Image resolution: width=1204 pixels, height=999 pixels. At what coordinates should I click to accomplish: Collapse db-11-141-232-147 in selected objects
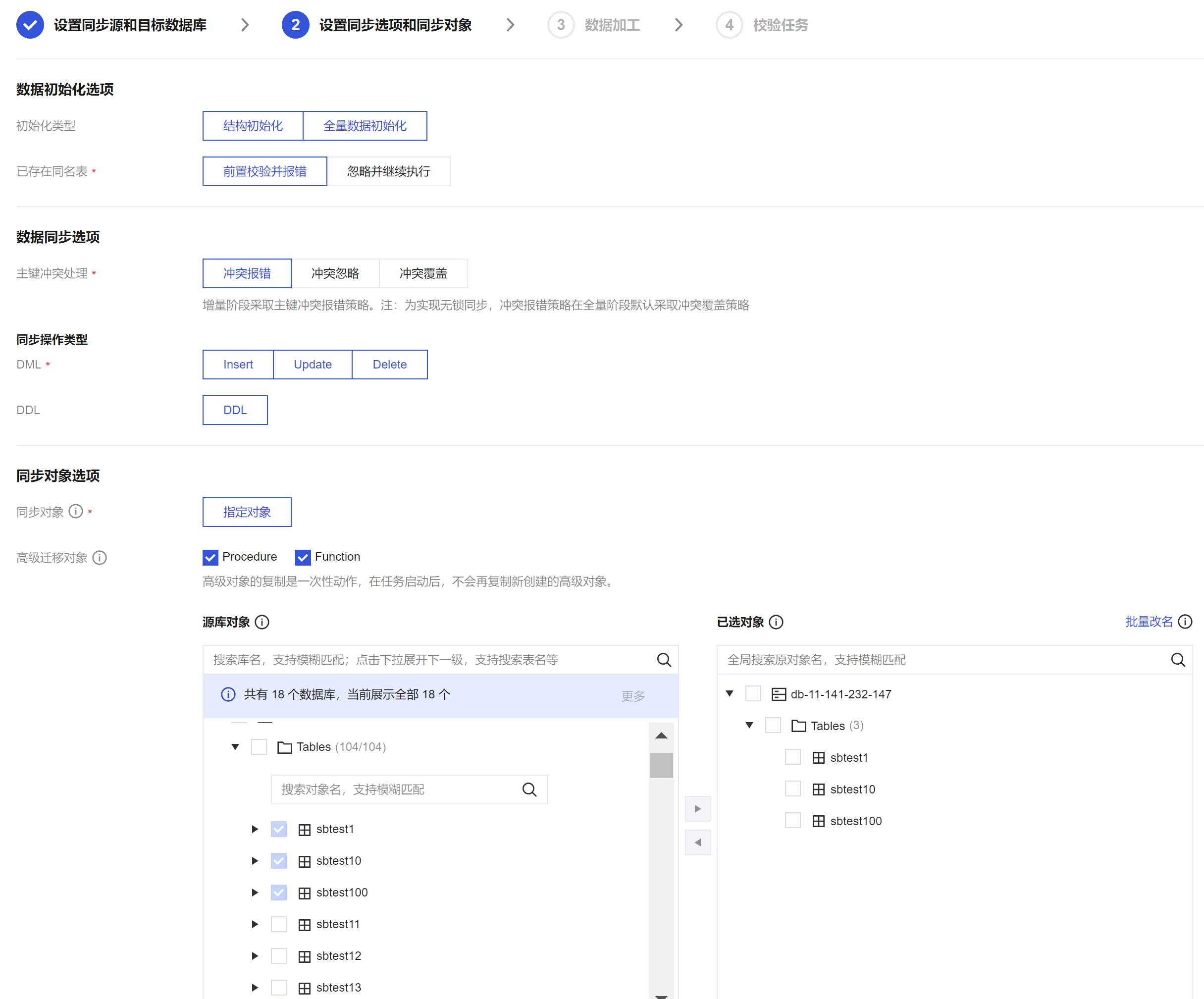729,694
